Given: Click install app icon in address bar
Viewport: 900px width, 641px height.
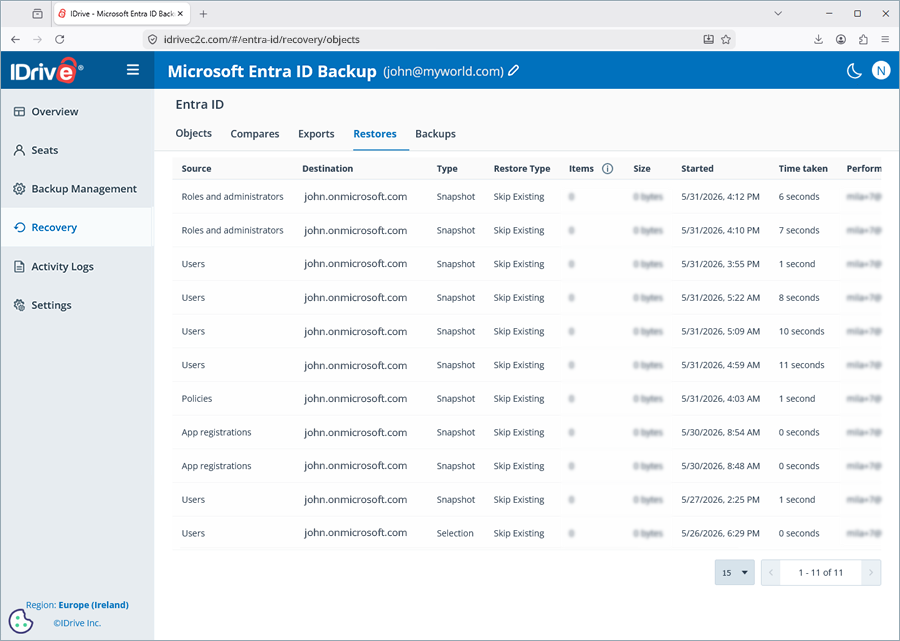Looking at the screenshot, I should tap(708, 40).
